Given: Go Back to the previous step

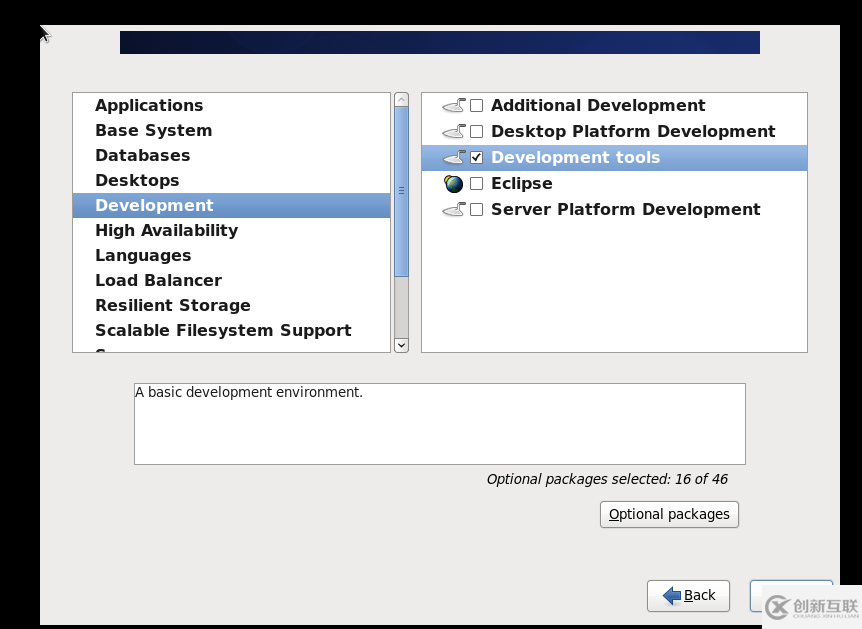Looking at the screenshot, I should pos(688,595).
